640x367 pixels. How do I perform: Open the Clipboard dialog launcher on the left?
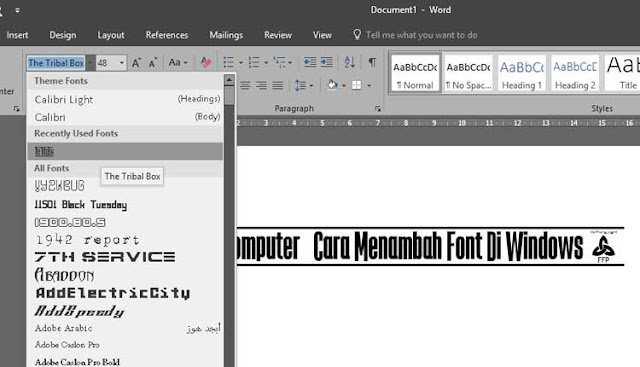click(x=16, y=109)
